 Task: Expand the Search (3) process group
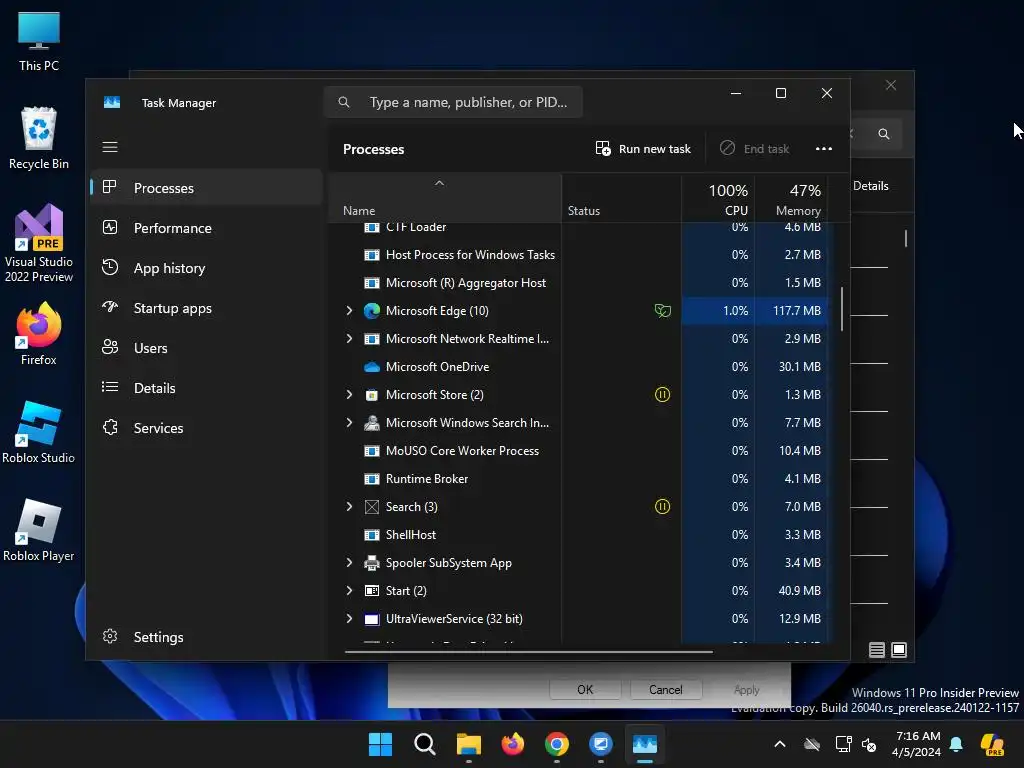[x=349, y=507]
